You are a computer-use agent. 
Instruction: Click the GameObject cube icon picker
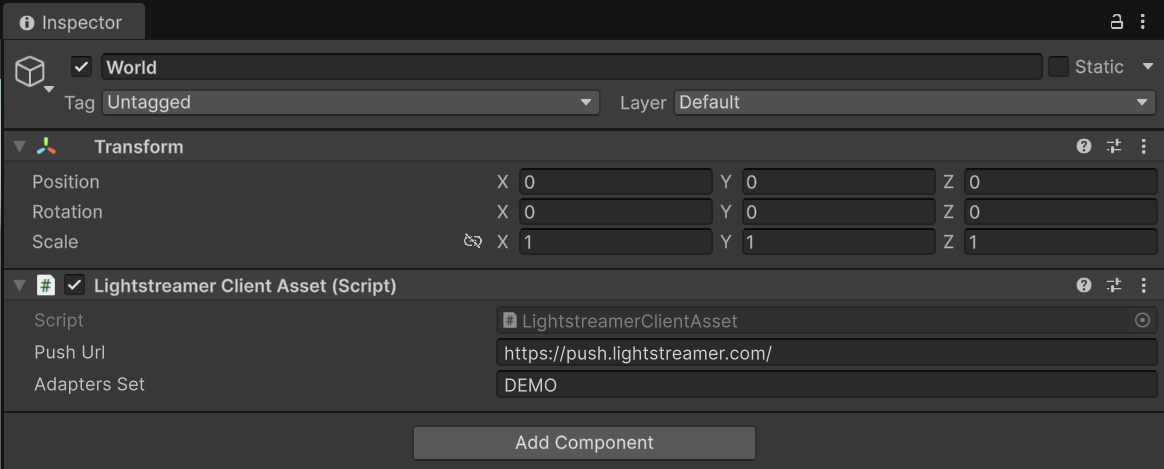(x=31, y=71)
